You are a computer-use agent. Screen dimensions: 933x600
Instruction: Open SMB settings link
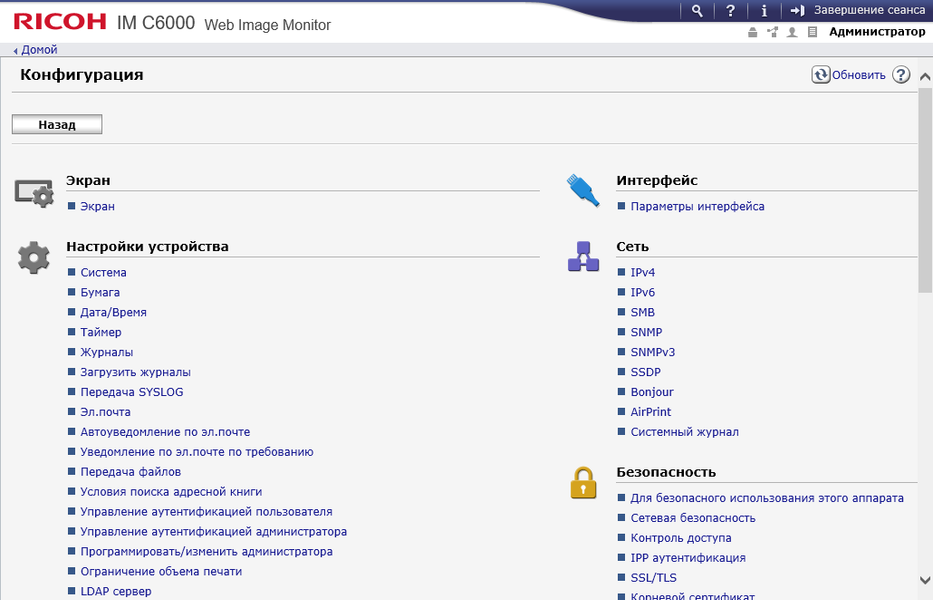tap(643, 312)
